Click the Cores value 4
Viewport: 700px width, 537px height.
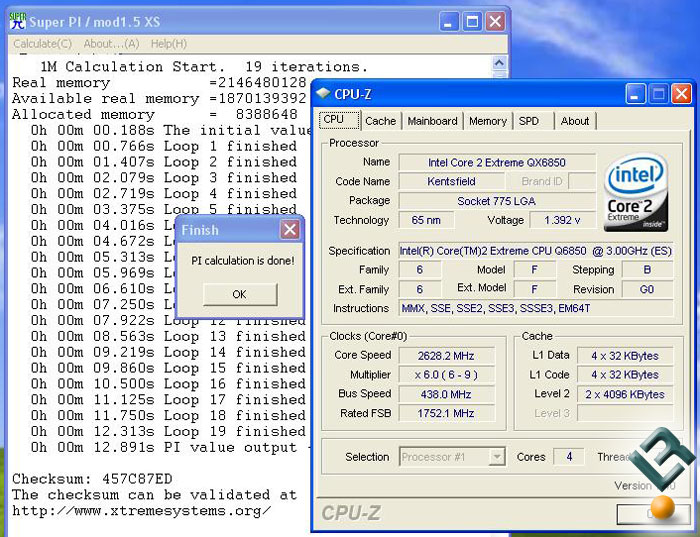[x=569, y=457]
